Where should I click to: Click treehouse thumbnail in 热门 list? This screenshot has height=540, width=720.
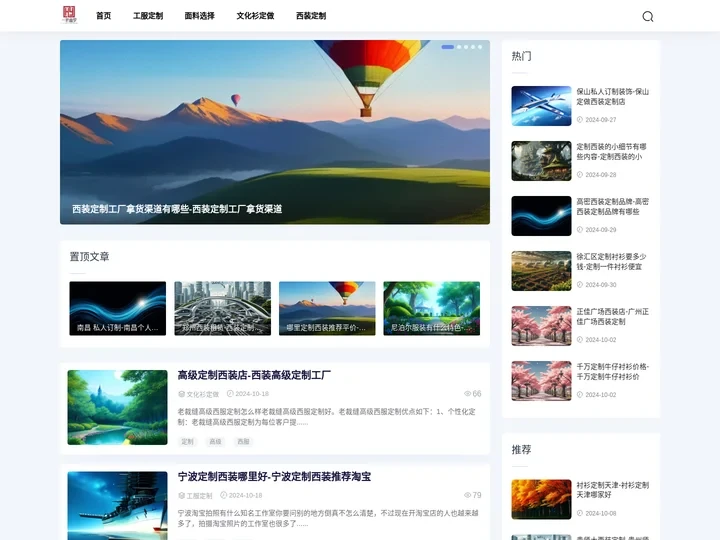coord(541,161)
